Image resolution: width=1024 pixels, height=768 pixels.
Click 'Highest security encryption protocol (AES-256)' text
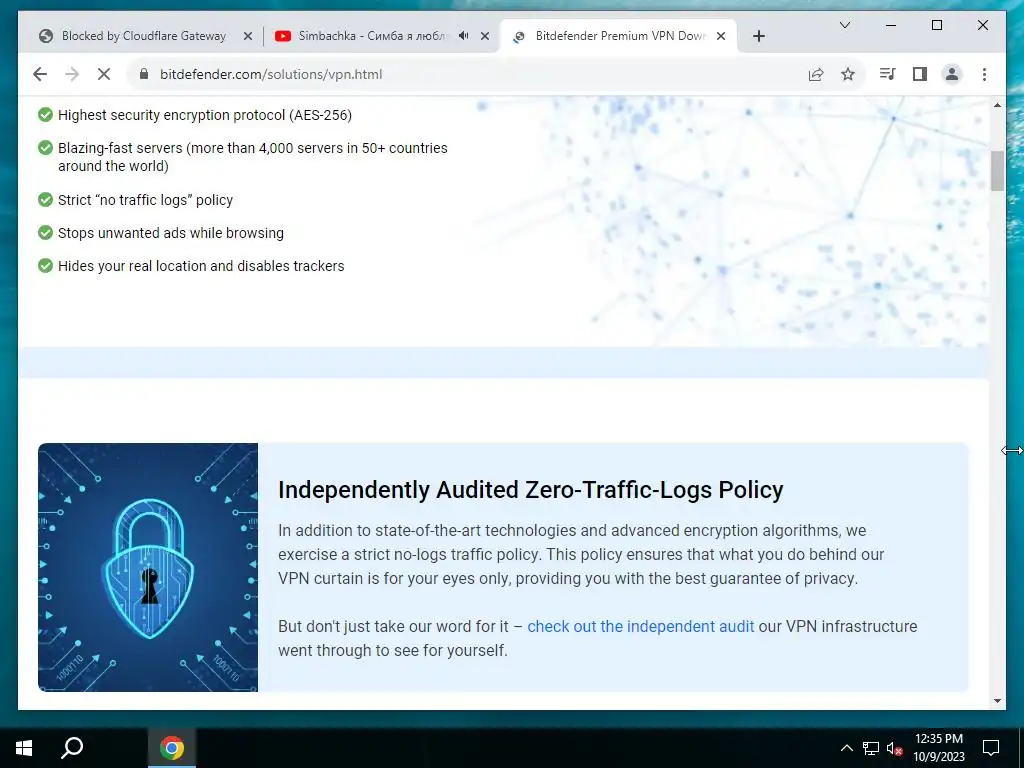pyautogui.click(x=205, y=115)
